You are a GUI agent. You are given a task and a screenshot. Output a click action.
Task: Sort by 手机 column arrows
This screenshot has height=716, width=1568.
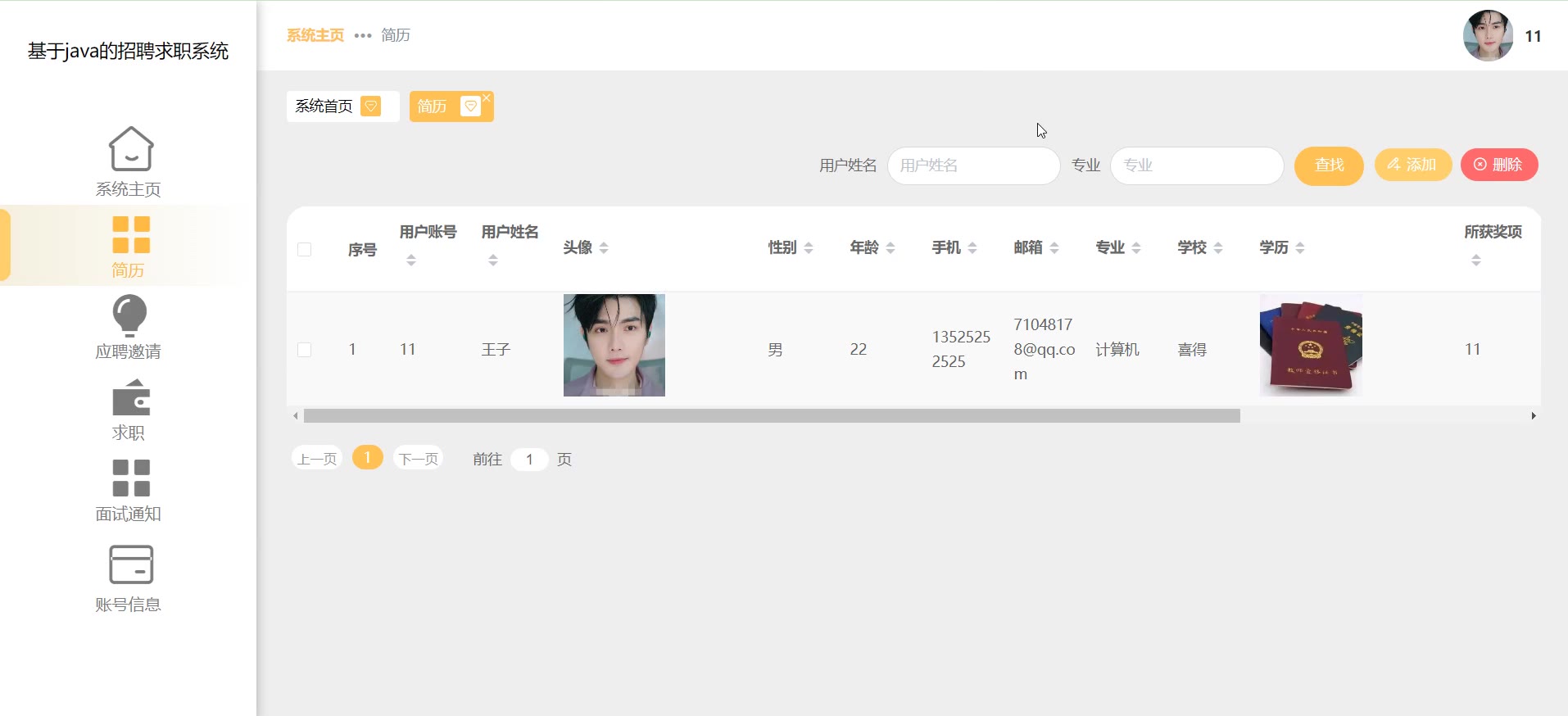972,247
